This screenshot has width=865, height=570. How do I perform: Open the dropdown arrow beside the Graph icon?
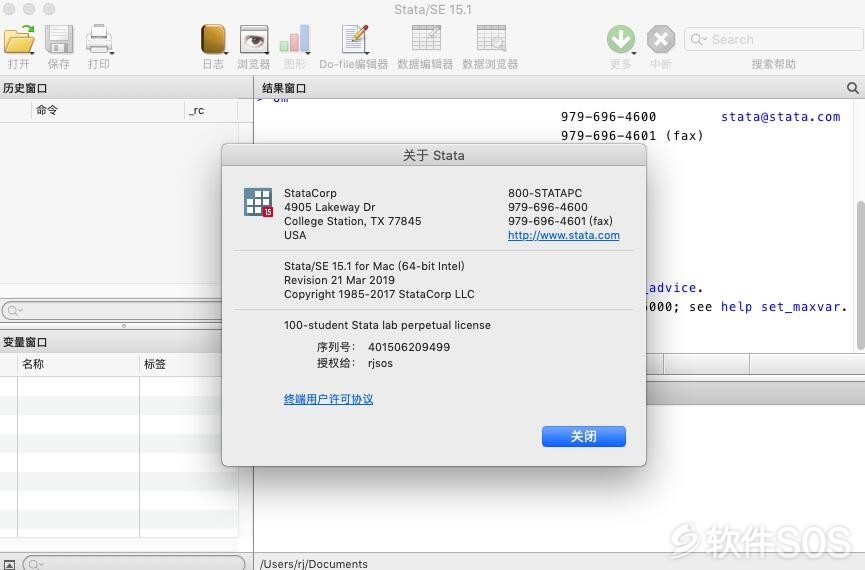[307, 53]
